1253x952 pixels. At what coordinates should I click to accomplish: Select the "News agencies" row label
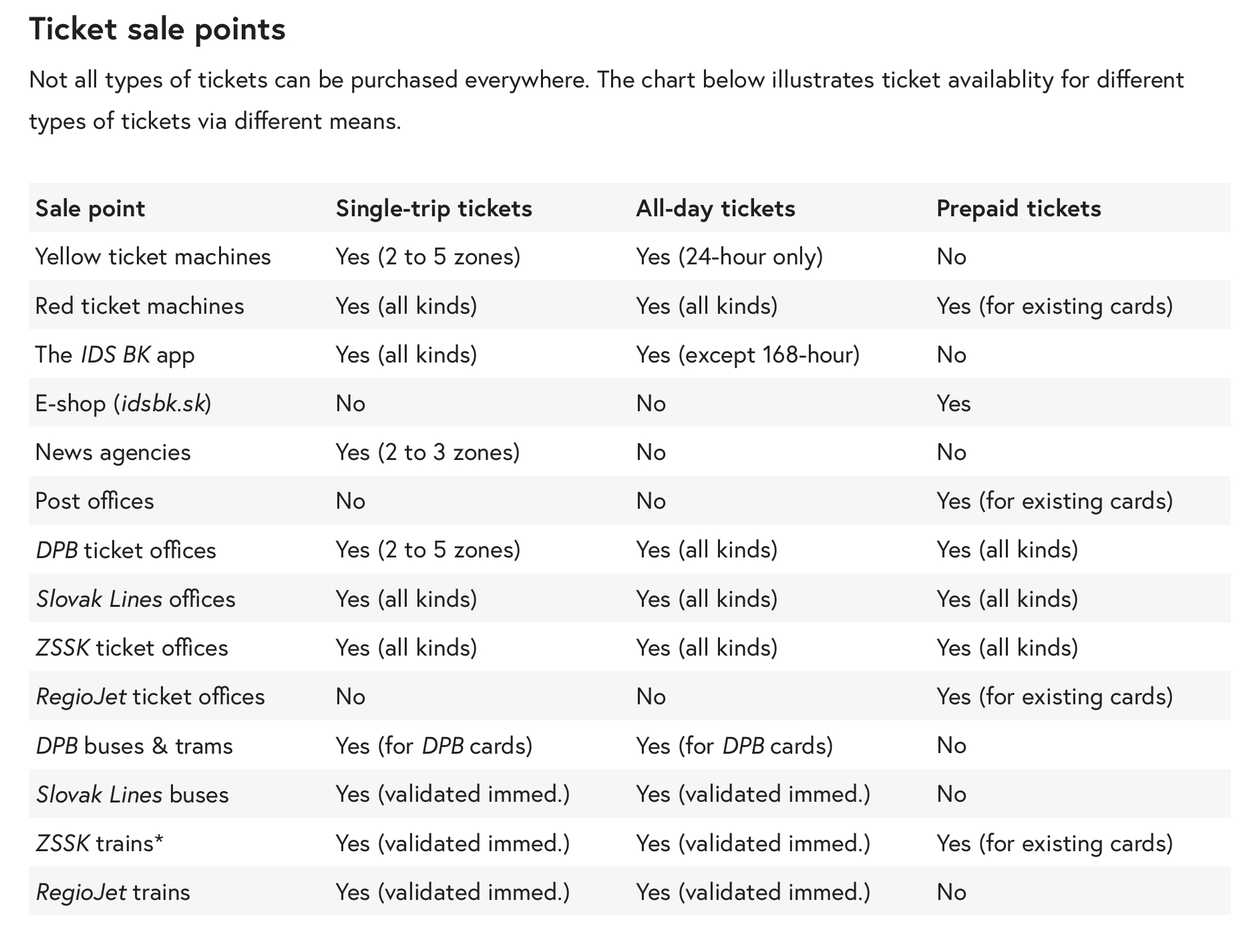113,452
